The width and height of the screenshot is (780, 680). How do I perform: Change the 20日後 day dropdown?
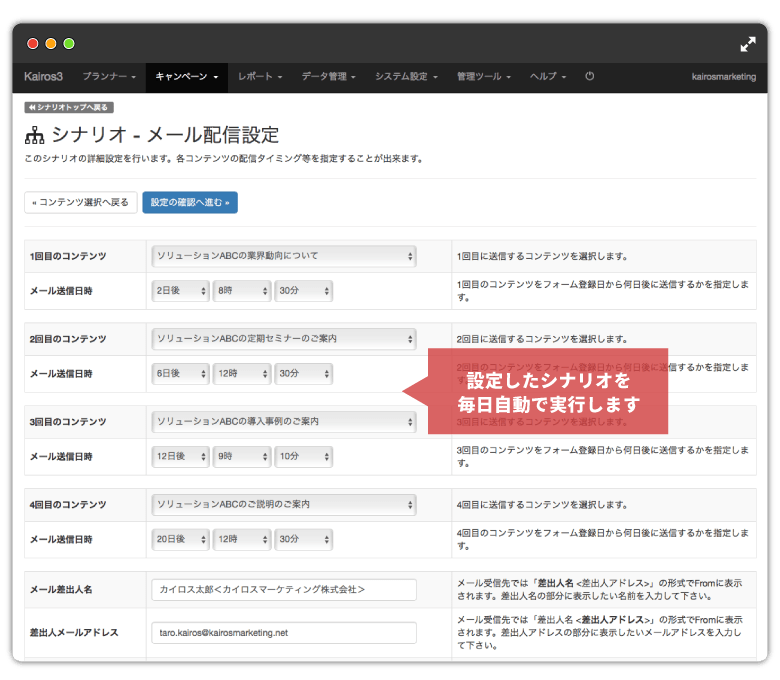click(179, 539)
